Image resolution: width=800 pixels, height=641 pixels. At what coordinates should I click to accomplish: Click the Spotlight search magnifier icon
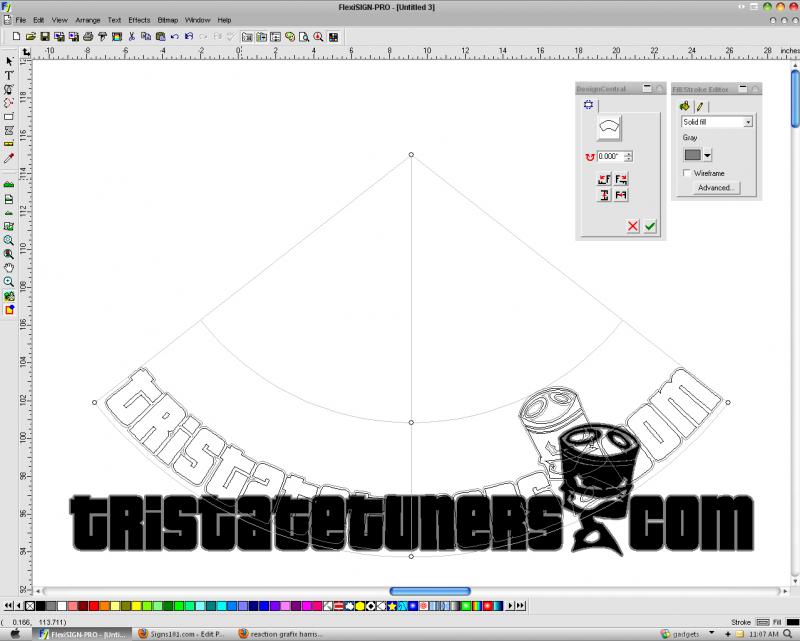point(788,634)
